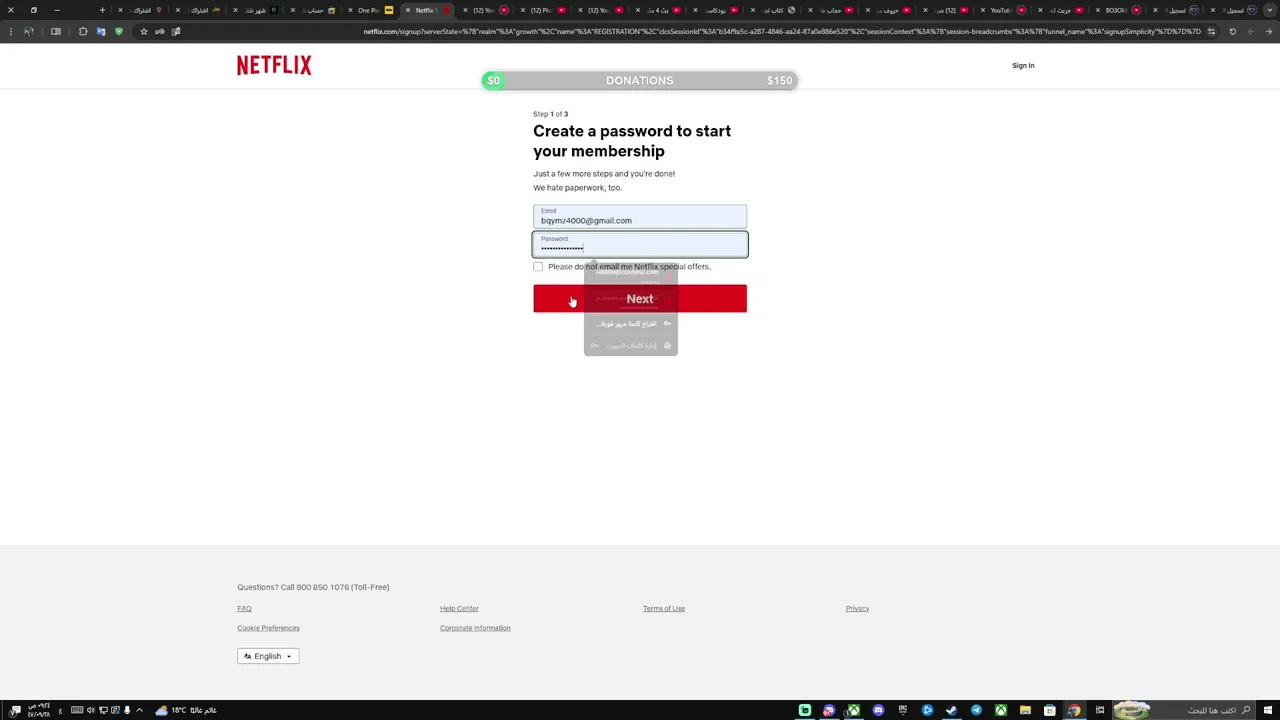Open Cookie Preferences link
The height and width of the screenshot is (720, 1280).
[268, 628]
